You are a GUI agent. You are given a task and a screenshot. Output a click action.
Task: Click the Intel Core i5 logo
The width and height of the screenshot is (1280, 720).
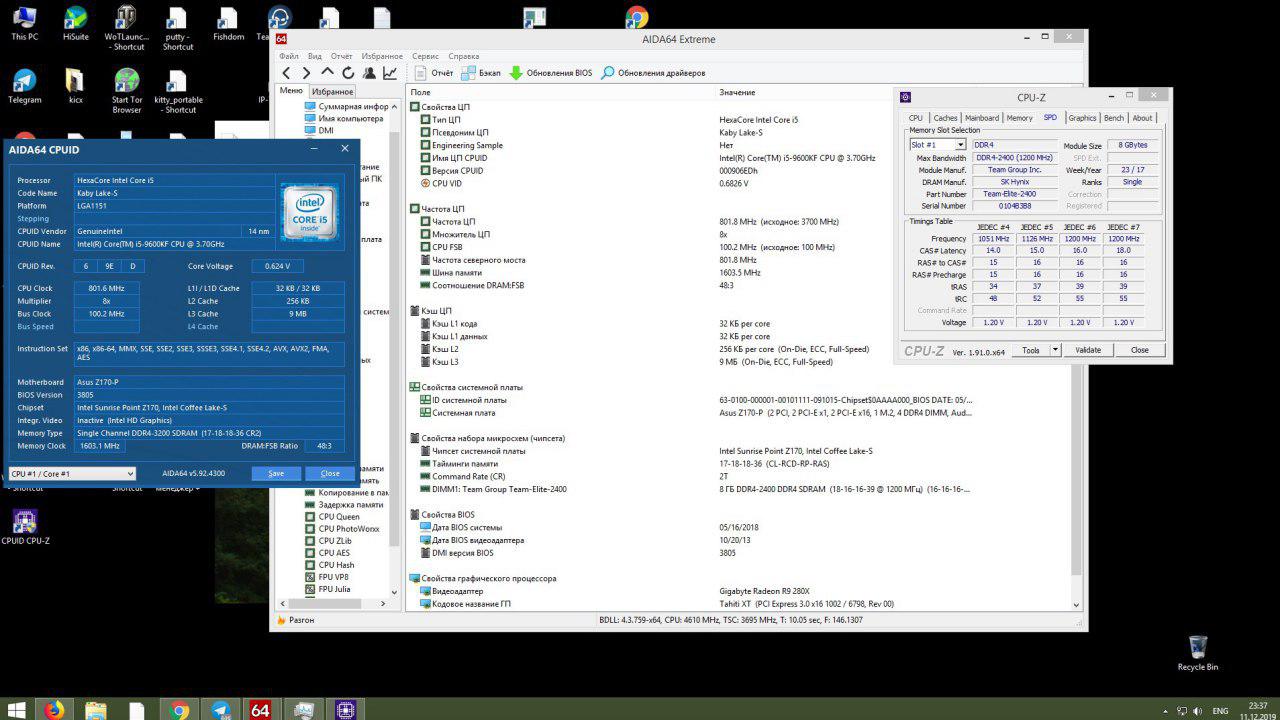[310, 211]
